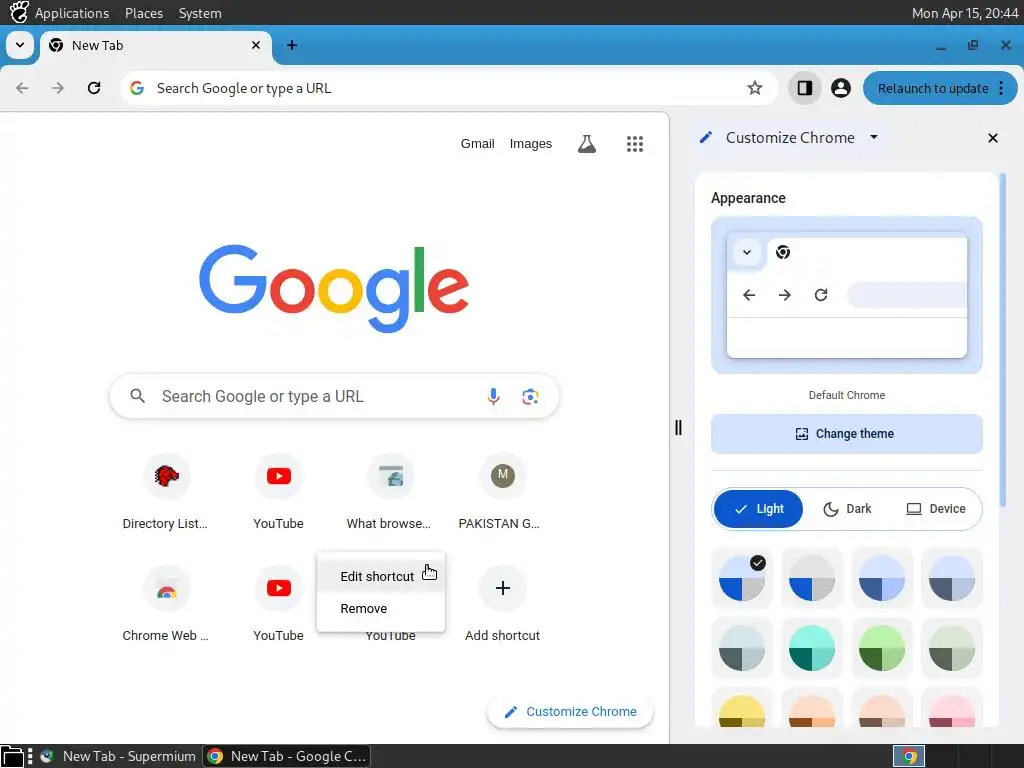Viewport: 1024px width, 768px height.
Task: Click the Add shortcut plus tile
Action: (x=502, y=605)
